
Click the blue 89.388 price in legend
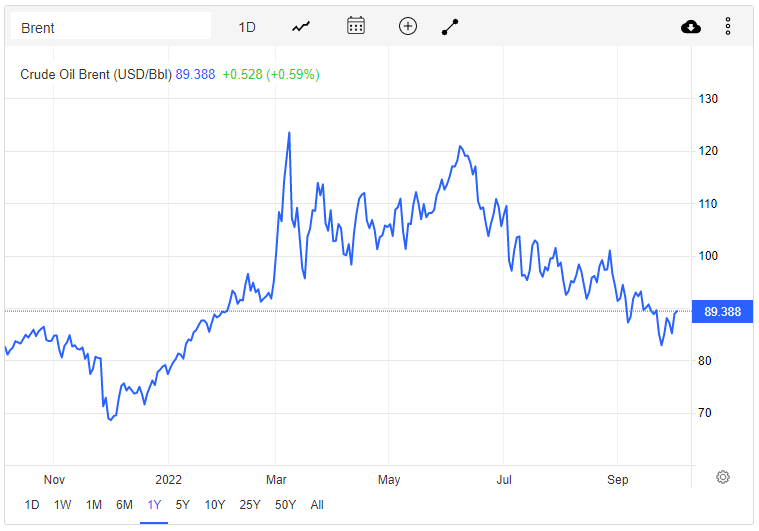[x=195, y=75]
